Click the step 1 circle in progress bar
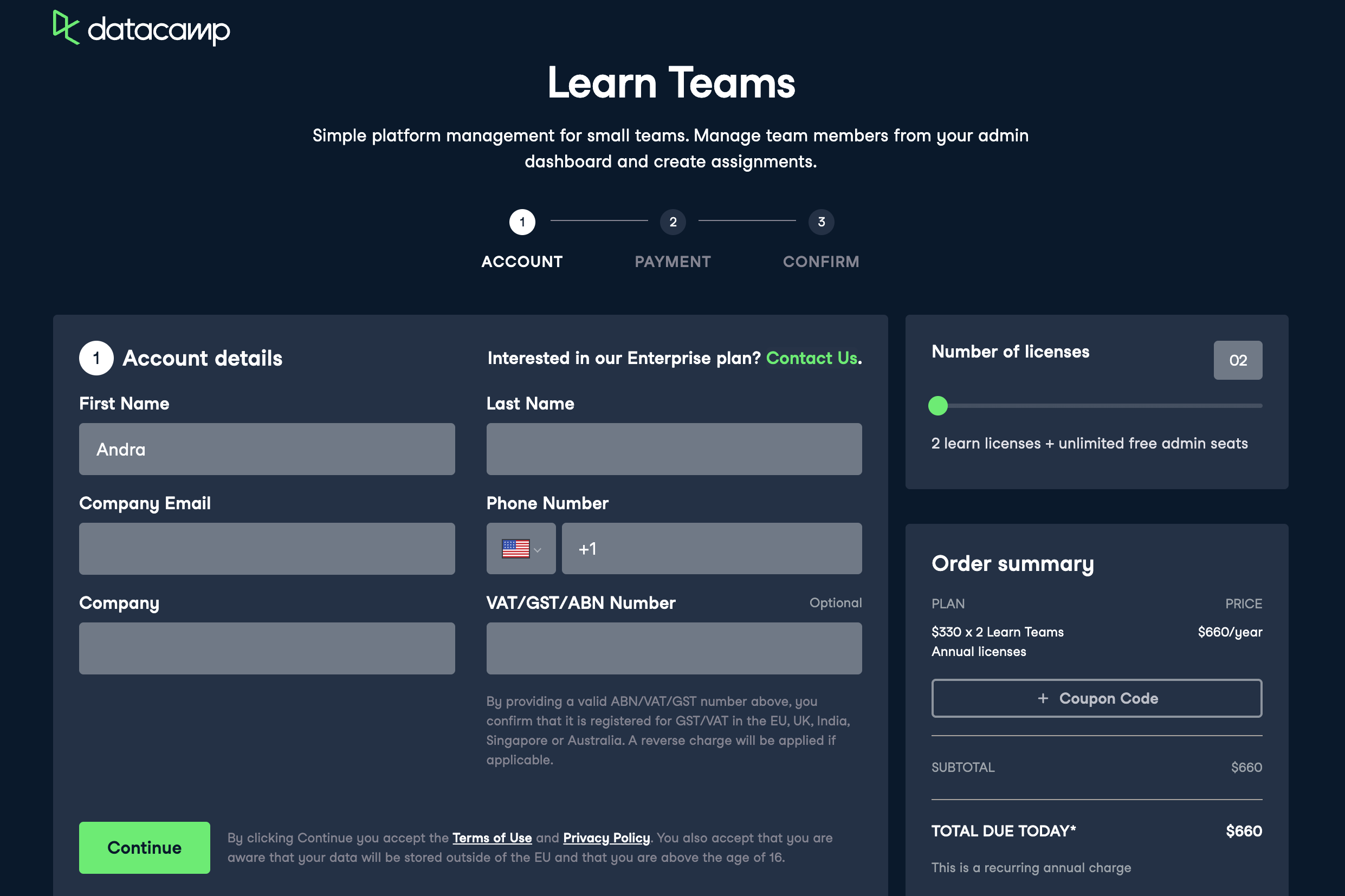The image size is (1345, 896). [522, 222]
